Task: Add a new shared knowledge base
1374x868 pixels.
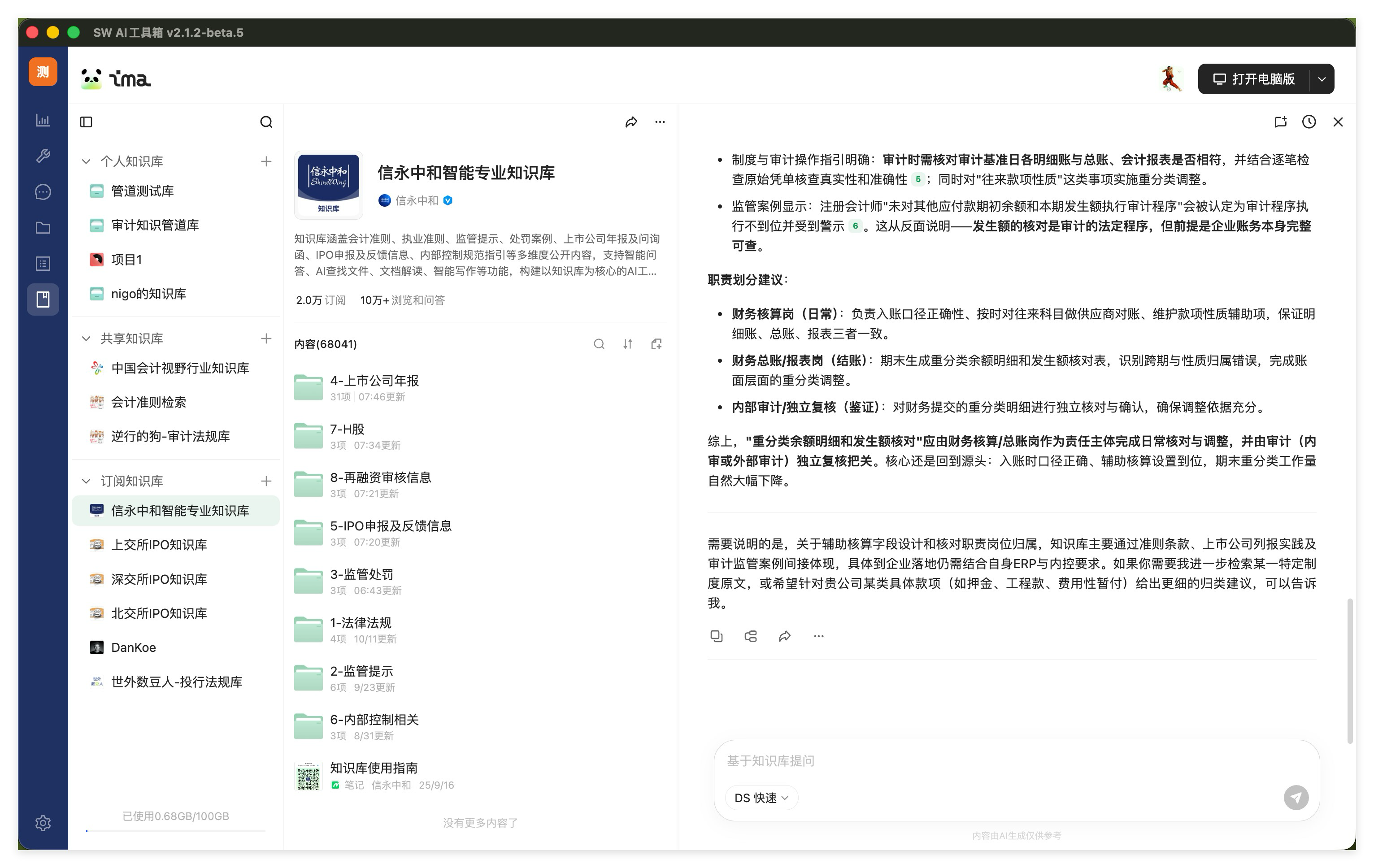Action: point(266,338)
